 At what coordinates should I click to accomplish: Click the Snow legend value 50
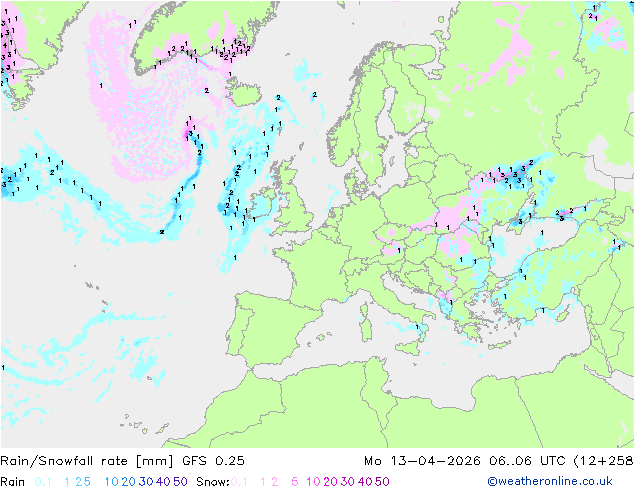[x=382, y=482]
